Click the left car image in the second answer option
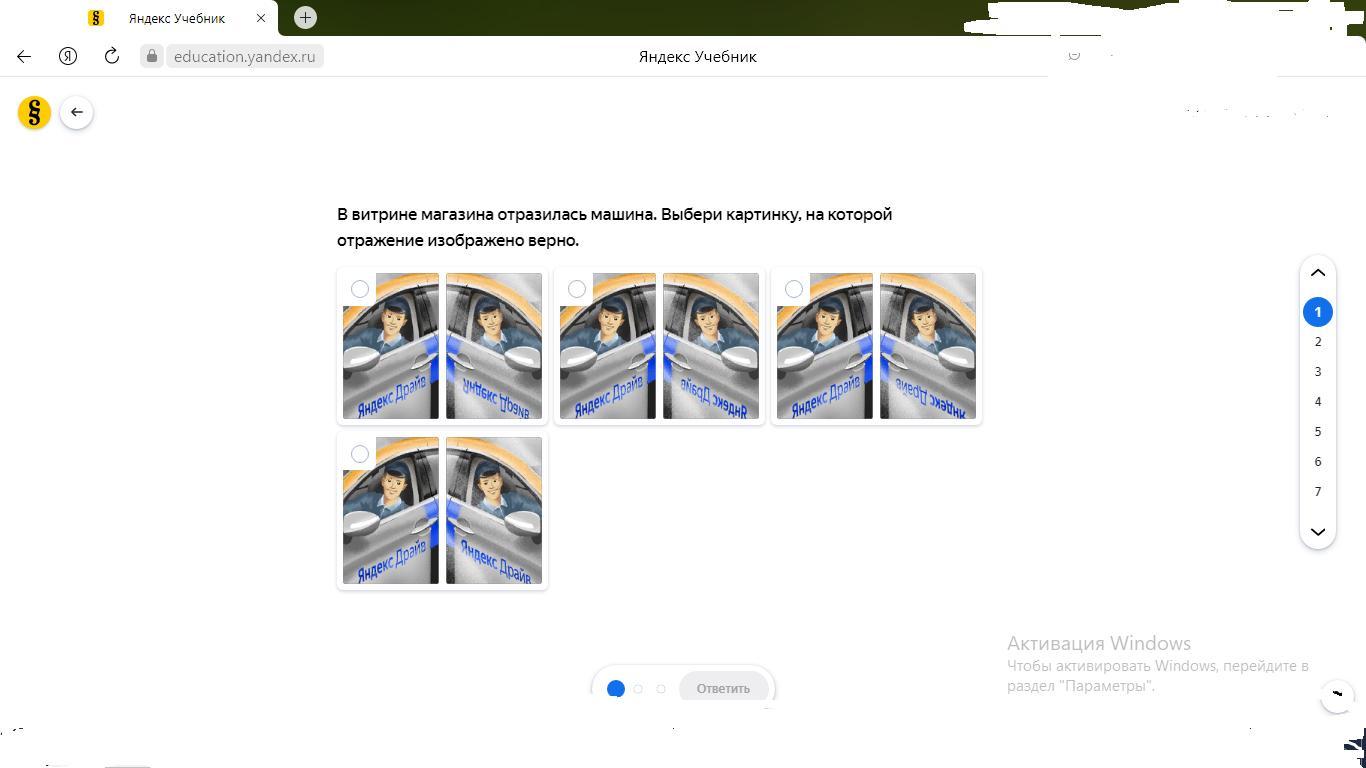The height and width of the screenshot is (768, 1366). [608, 346]
